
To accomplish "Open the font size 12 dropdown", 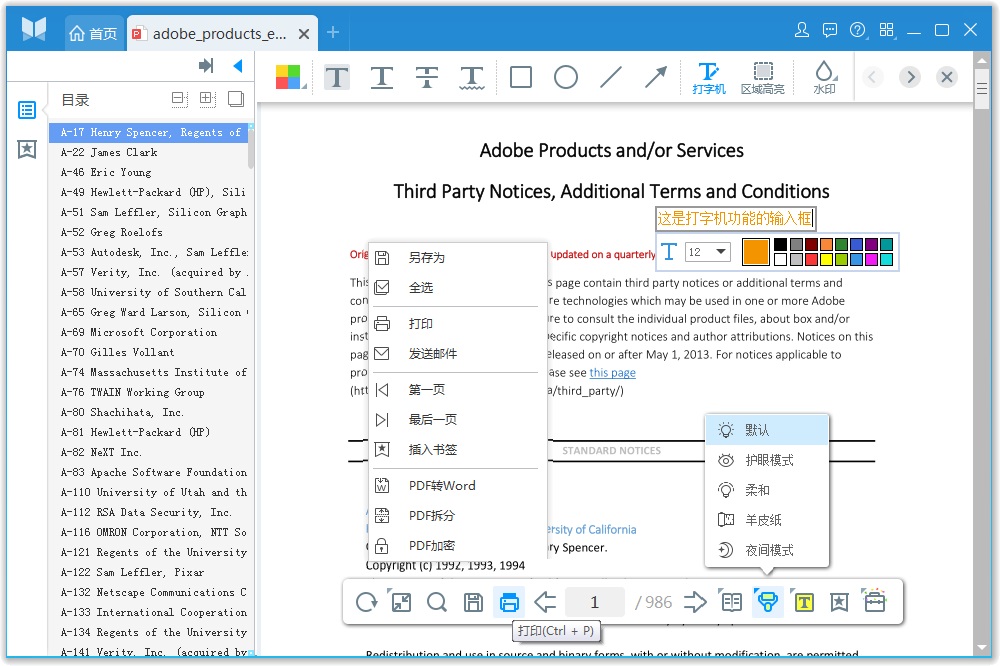I will coord(708,252).
